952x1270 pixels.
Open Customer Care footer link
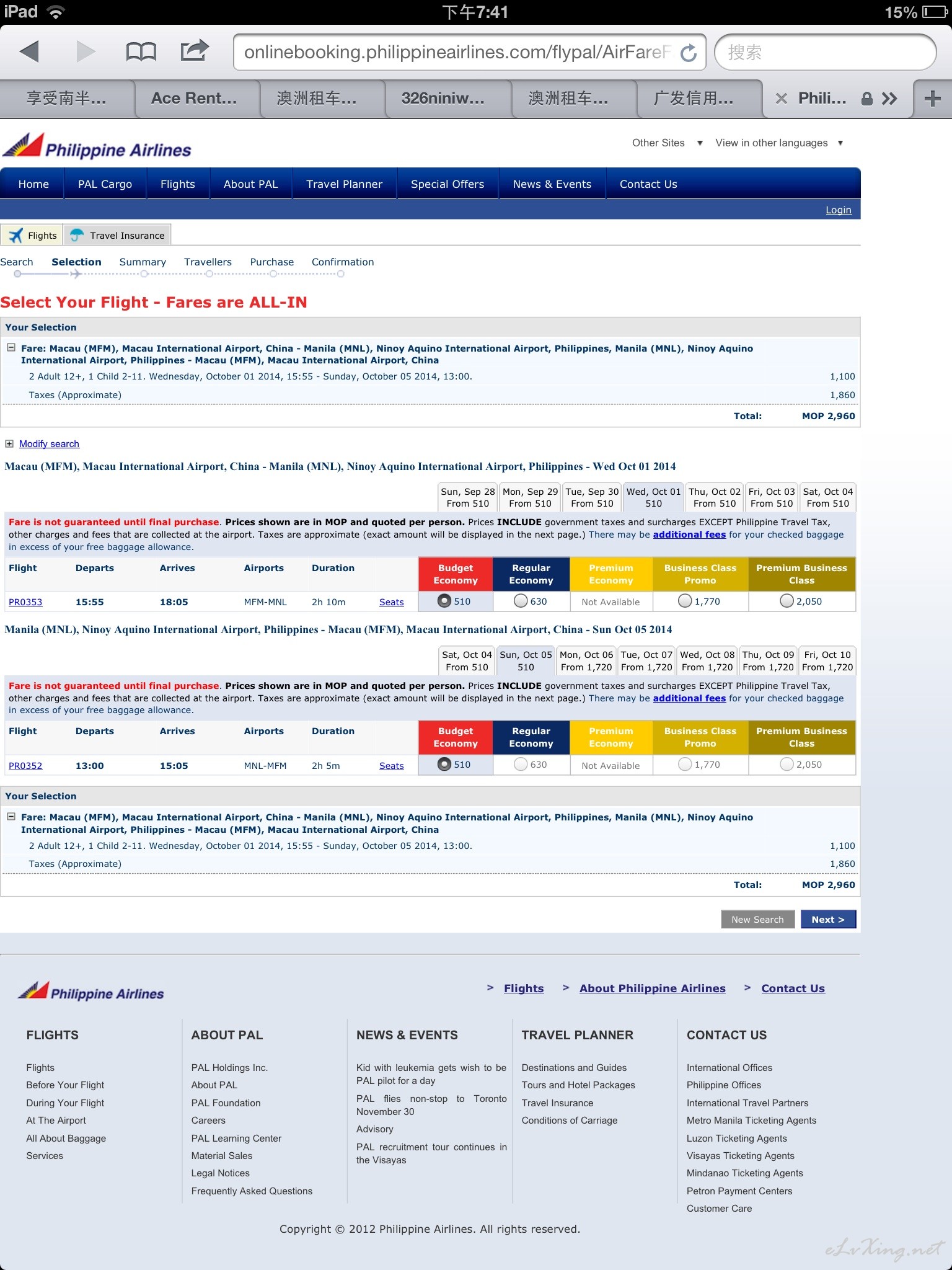(719, 1209)
